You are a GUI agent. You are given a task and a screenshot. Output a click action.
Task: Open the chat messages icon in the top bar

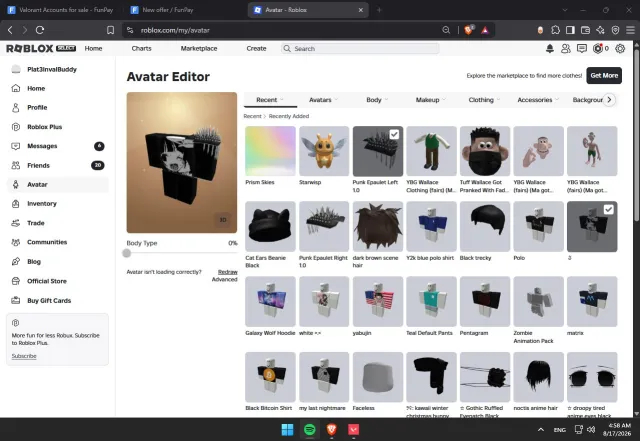[582, 49]
